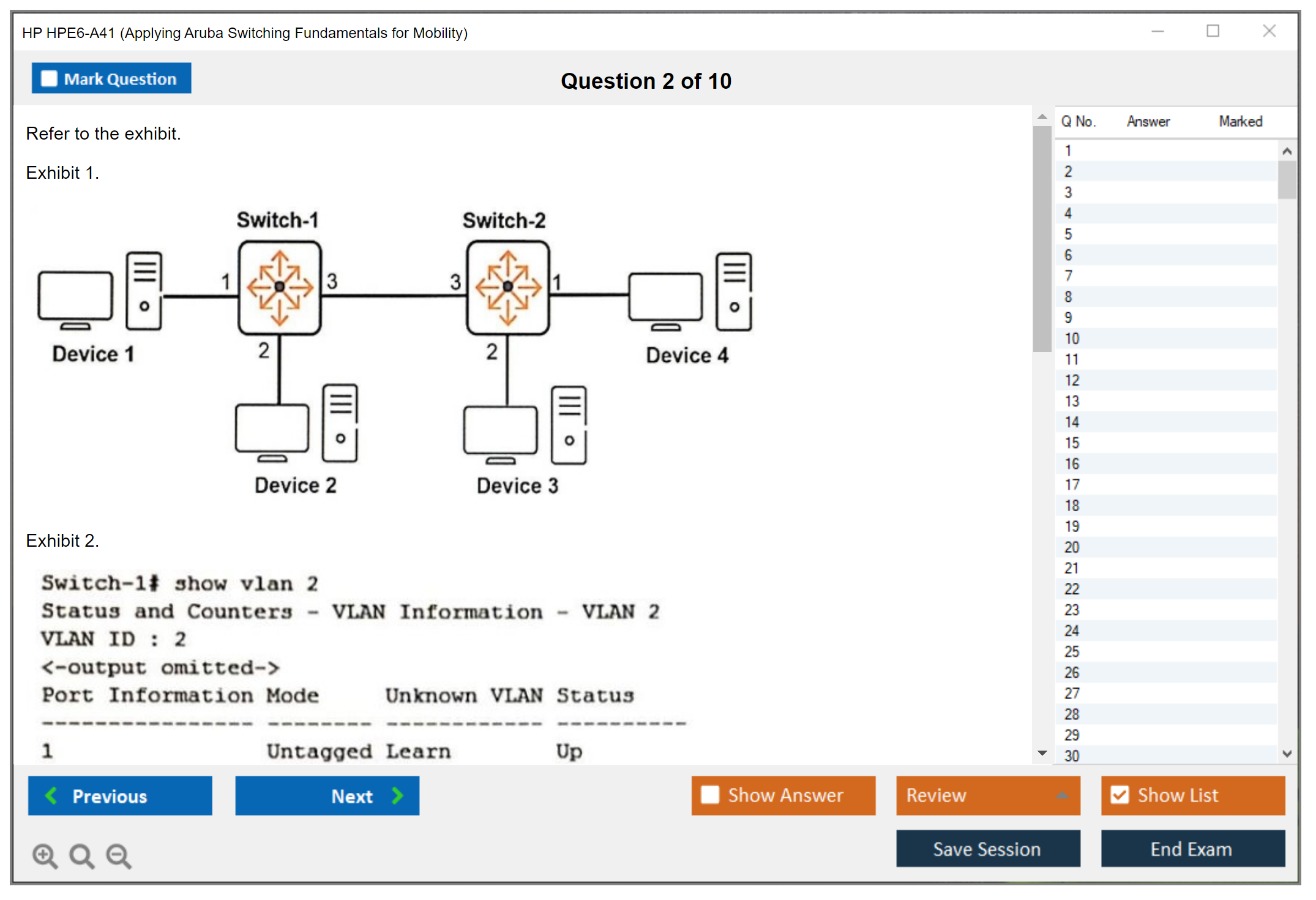
Task: Click the zoom in magnifier icon
Action: pos(45,855)
